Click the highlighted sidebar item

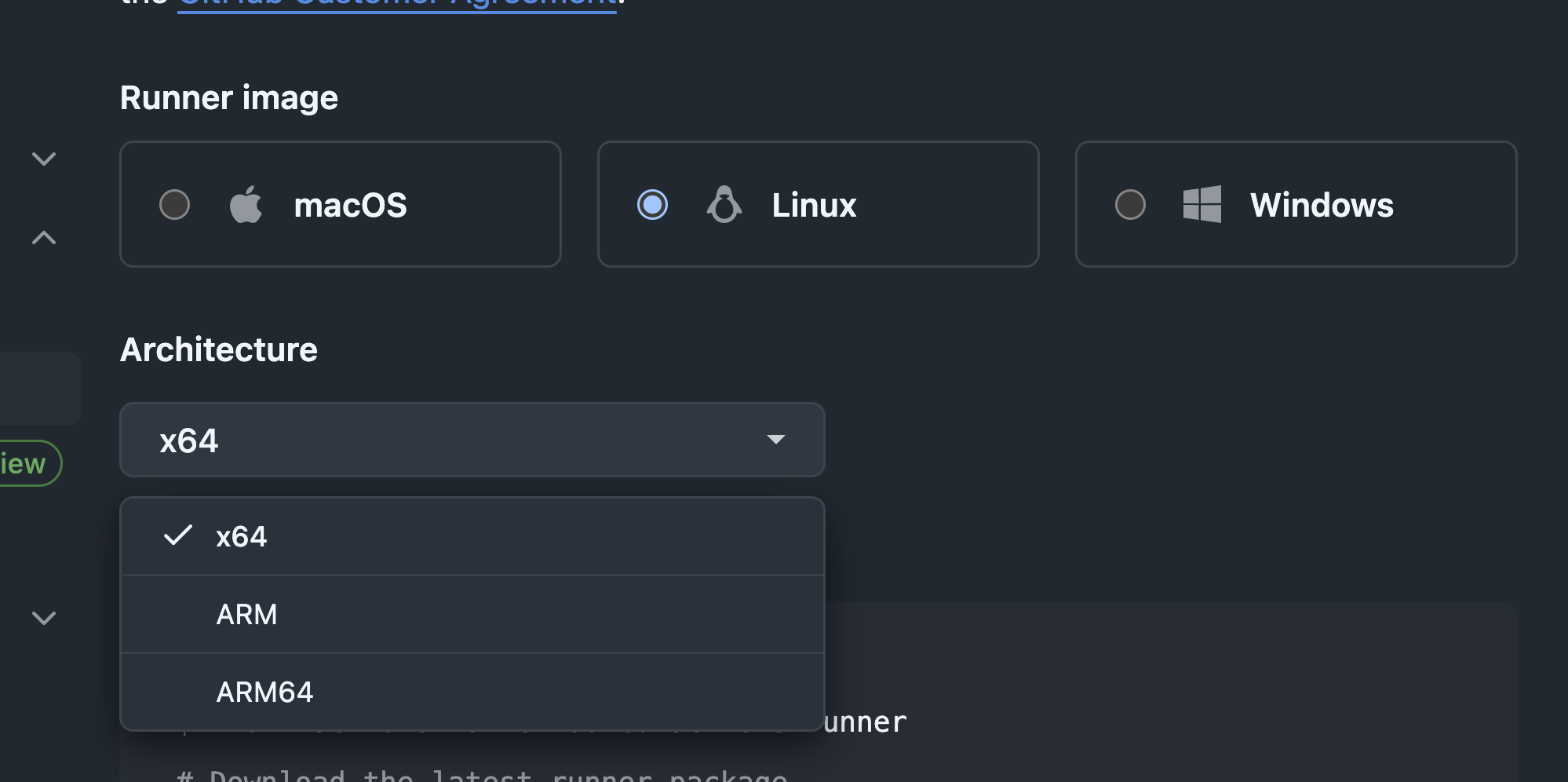(39, 389)
